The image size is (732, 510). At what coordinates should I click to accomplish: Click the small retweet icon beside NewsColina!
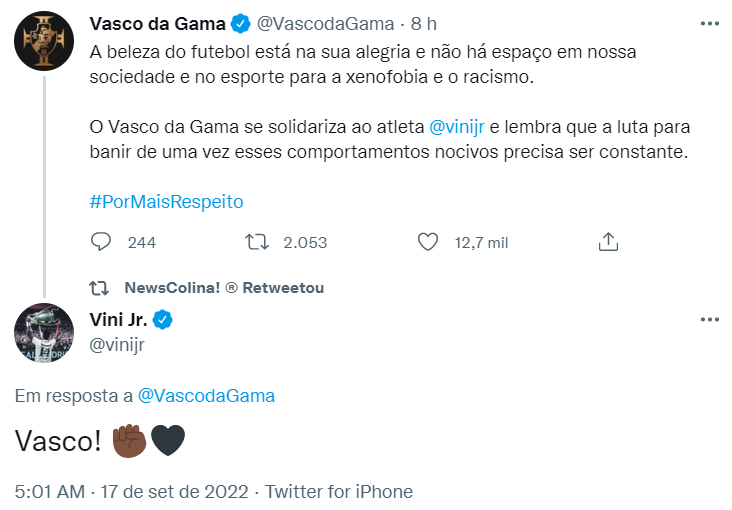pyautogui.click(x=99, y=288)
